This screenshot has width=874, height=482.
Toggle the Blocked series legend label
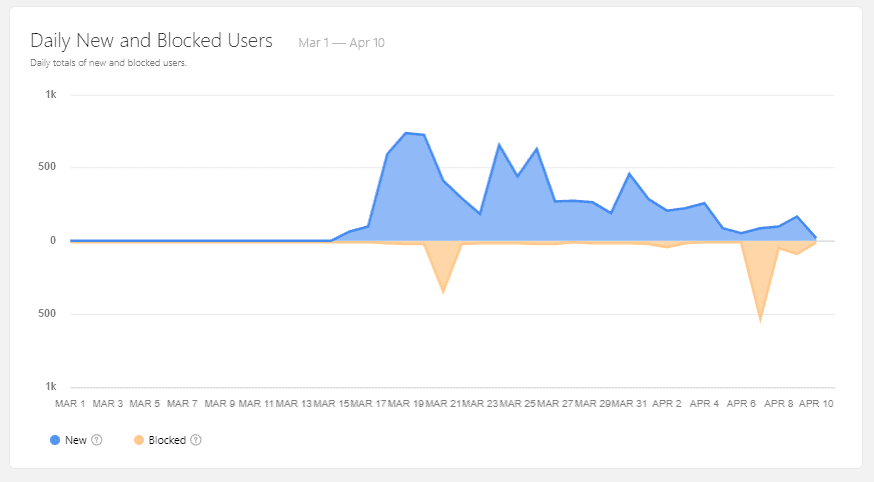point(167,440)
